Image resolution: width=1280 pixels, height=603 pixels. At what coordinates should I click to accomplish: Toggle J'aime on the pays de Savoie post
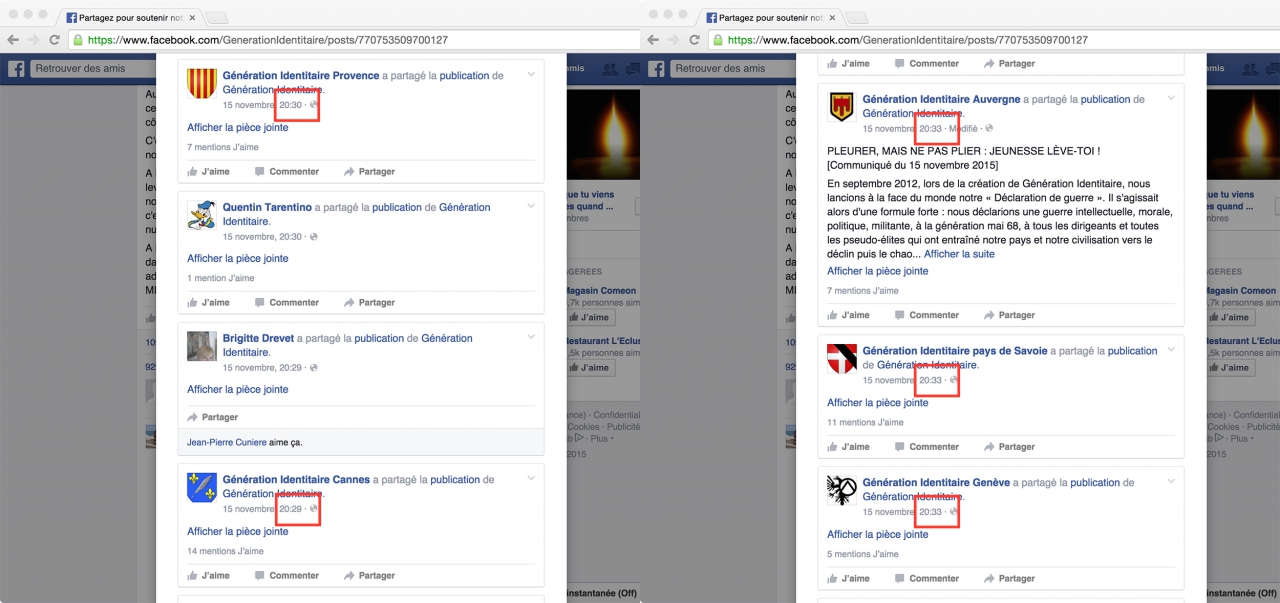pos(848,447)
